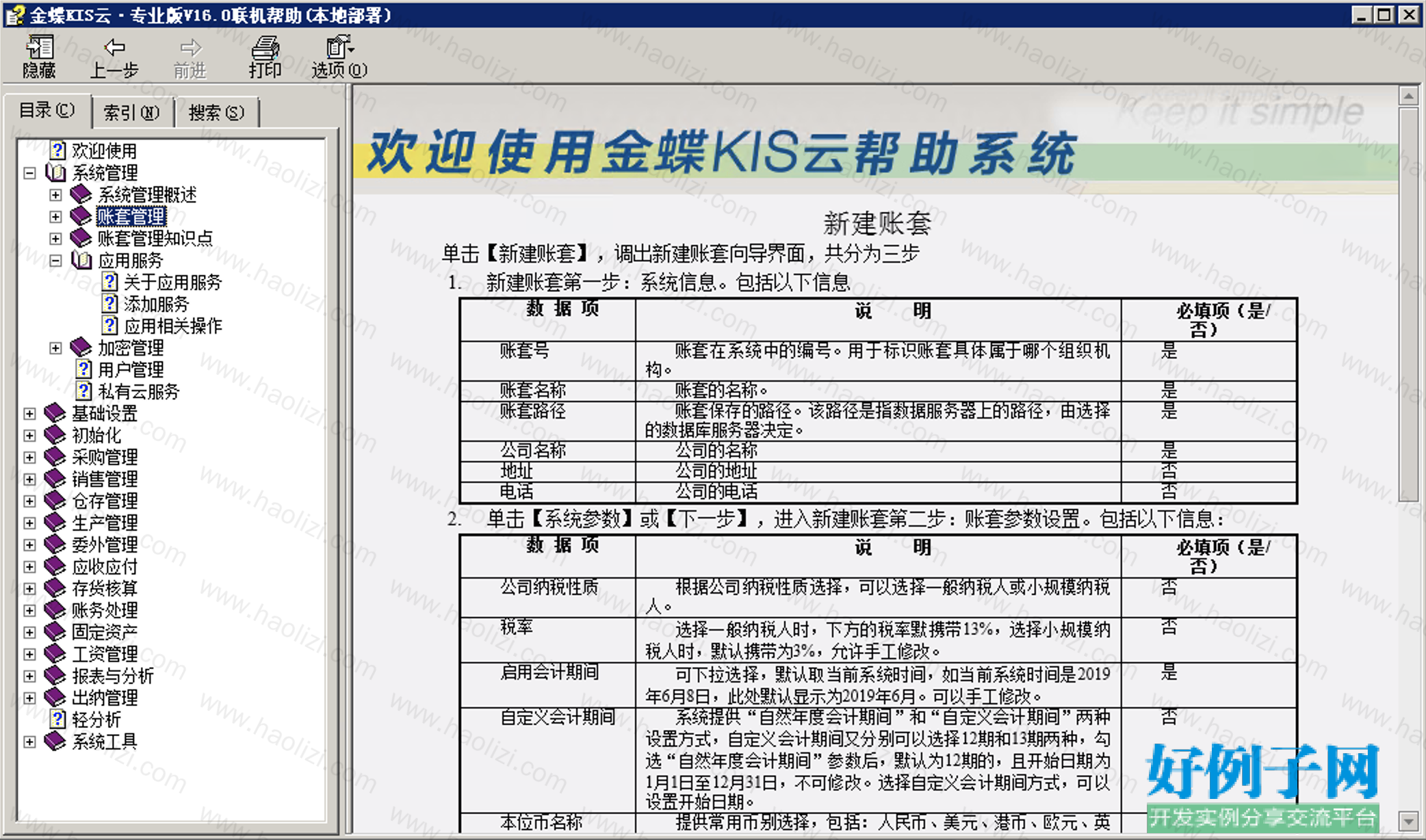The image size is (1426, 840).
Task: Click the book icon beside 基础设置
Action: click(x=55, y=413)
